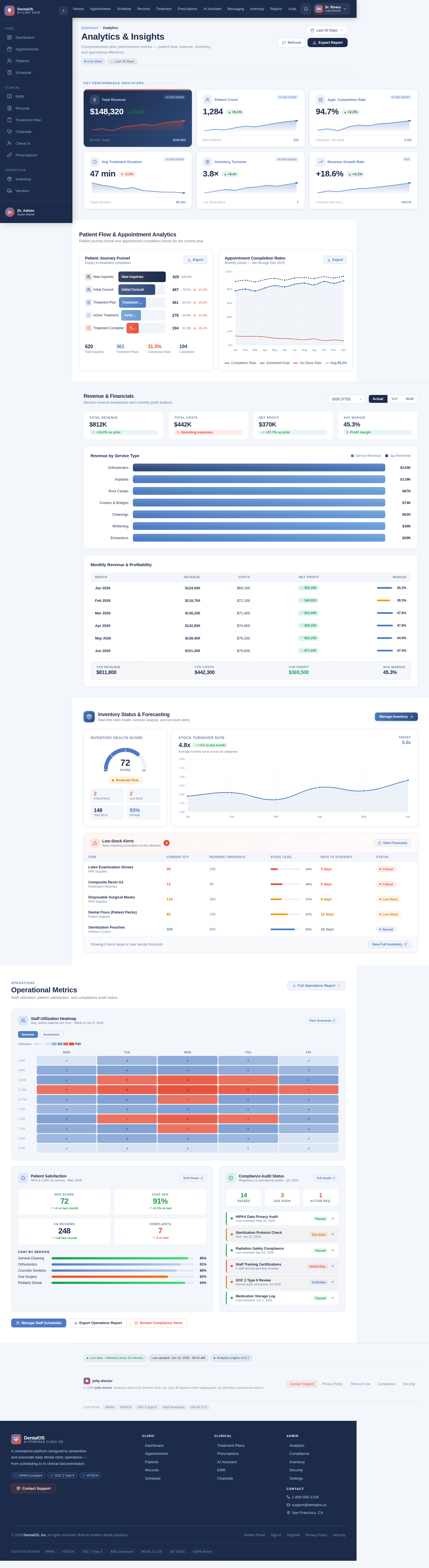Screen dimensions: 429x1568
Task: Click Manage Inventory
Action: 396,716
